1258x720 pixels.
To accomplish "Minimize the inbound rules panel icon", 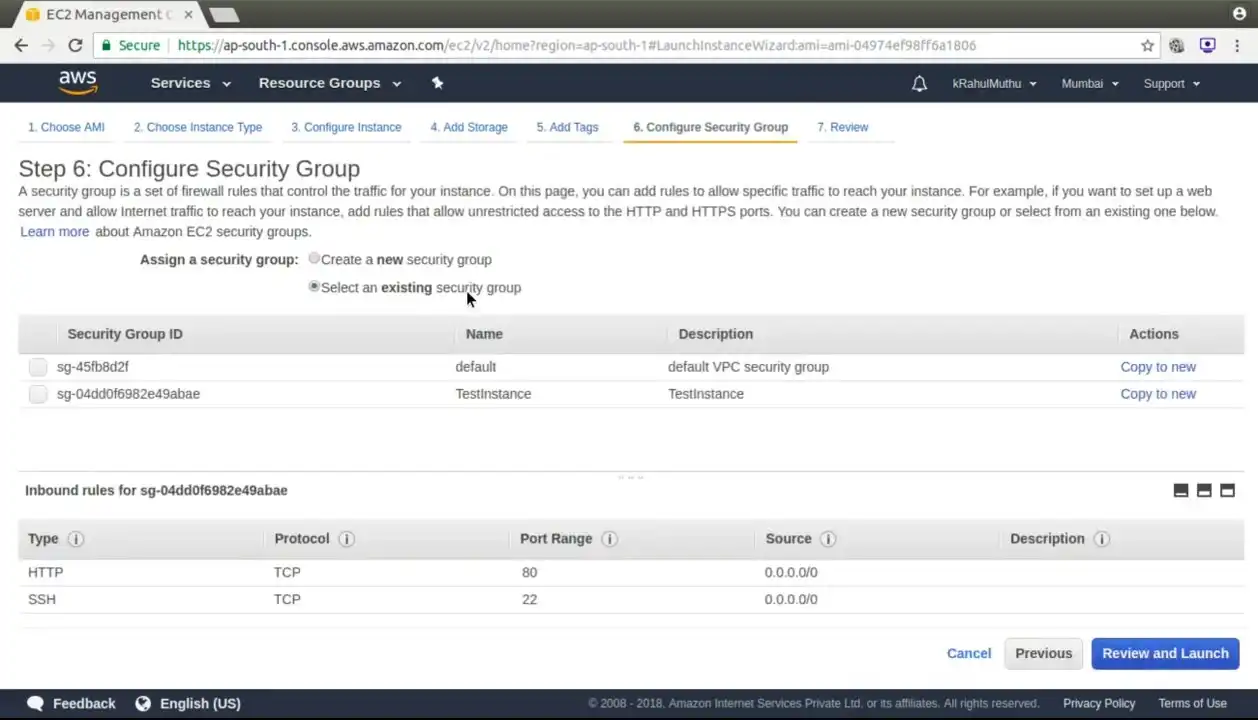I will point(1181,490).
